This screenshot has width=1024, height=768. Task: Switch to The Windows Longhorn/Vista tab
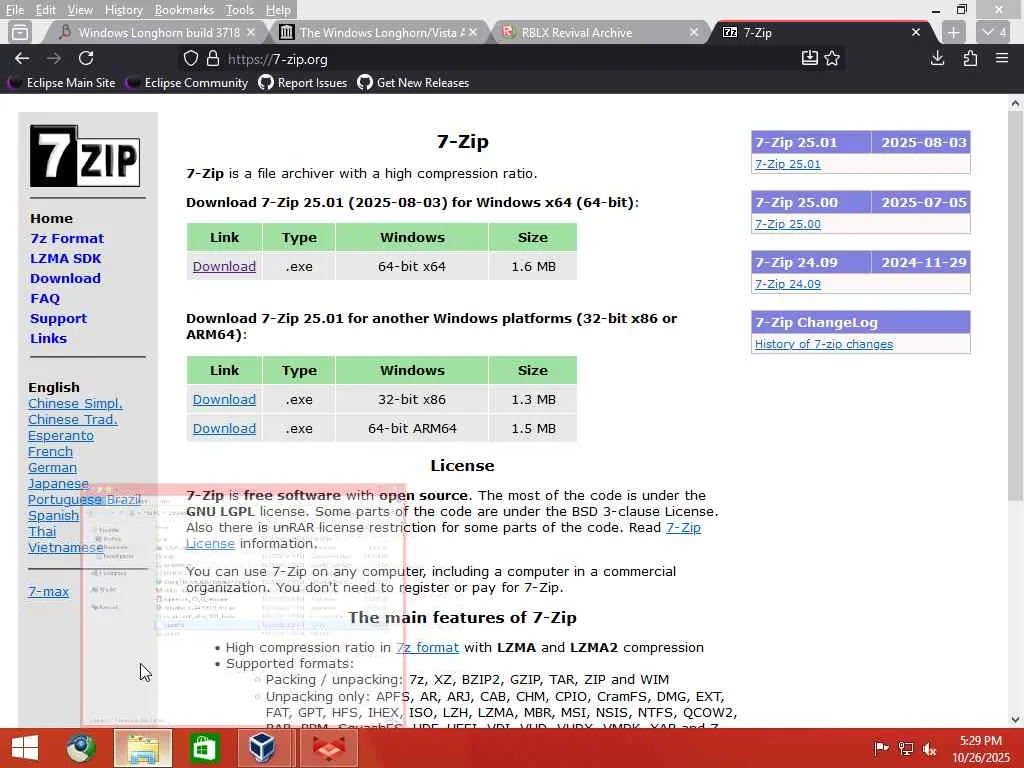(x=379, y=32)
